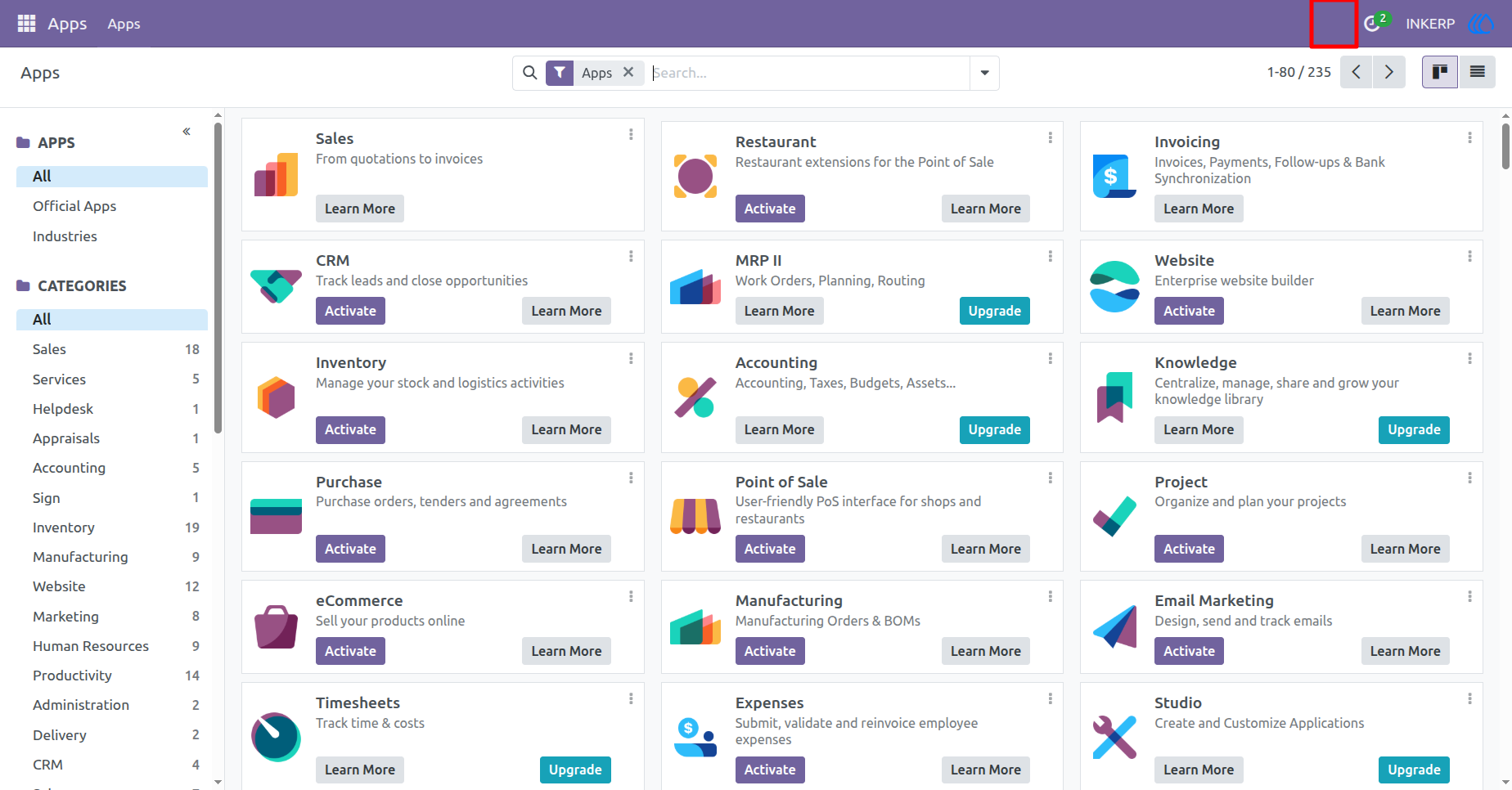Image resolution: width=1512 pixels, height=790 pixels.
Task: Click the main apps list scrollbar
Action: tap(1505, 146)
